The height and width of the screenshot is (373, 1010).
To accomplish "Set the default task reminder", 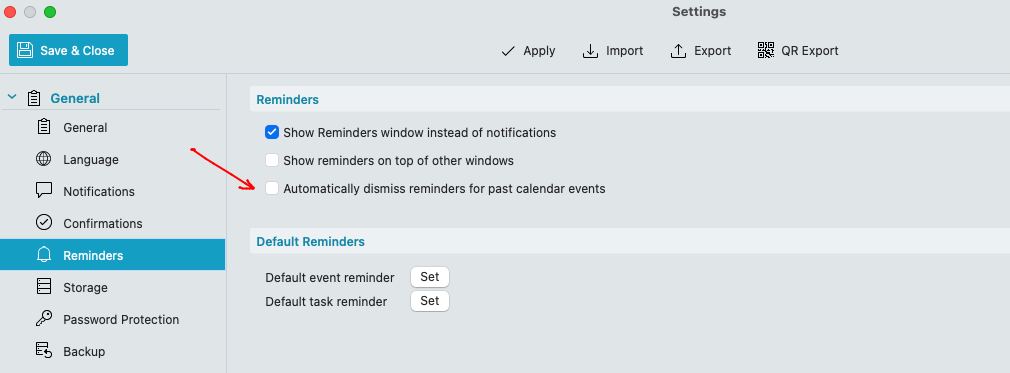I will point(430,301).
